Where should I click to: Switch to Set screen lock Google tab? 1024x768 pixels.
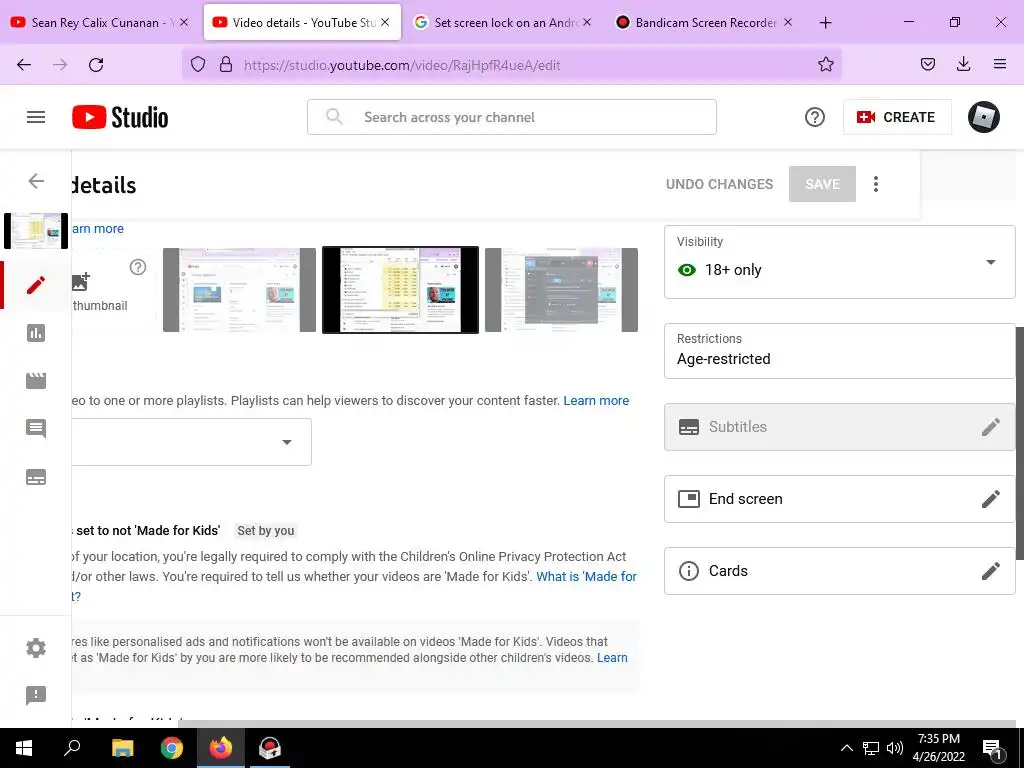[502, 22]
